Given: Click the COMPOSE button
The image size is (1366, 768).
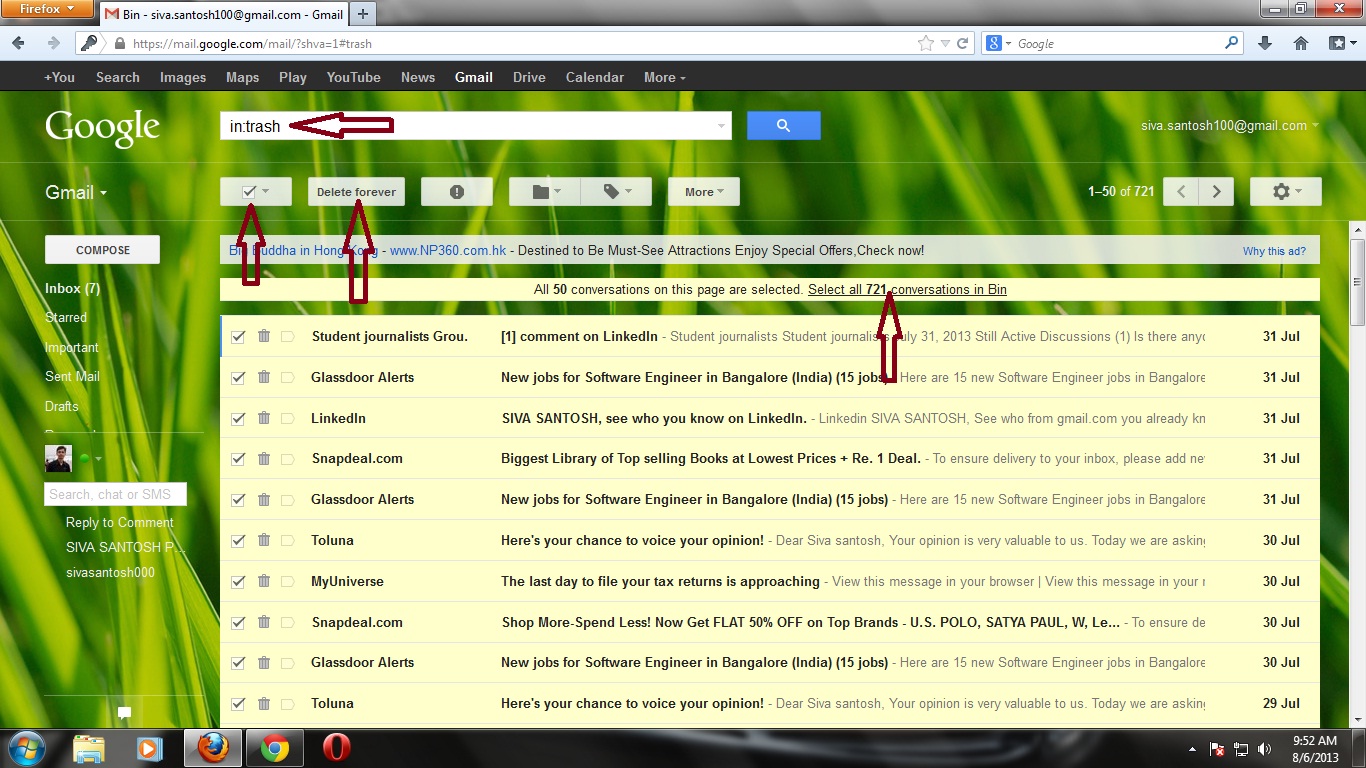Looking at the screenshot, I should (102, 250).
